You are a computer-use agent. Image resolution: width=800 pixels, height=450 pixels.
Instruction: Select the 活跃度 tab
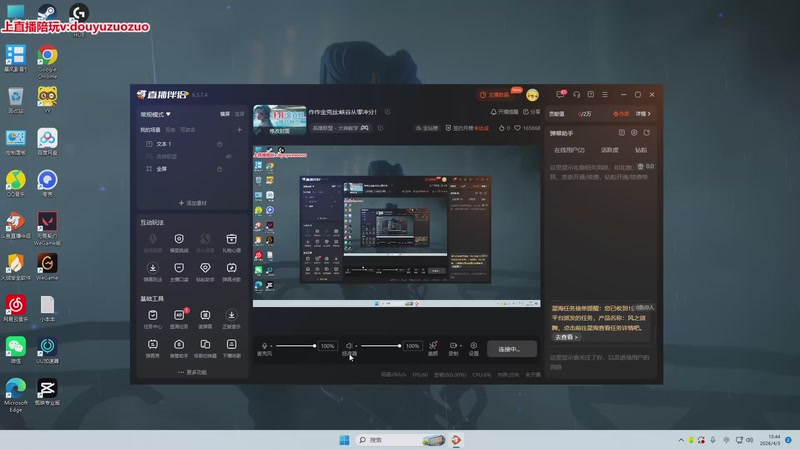610,150
